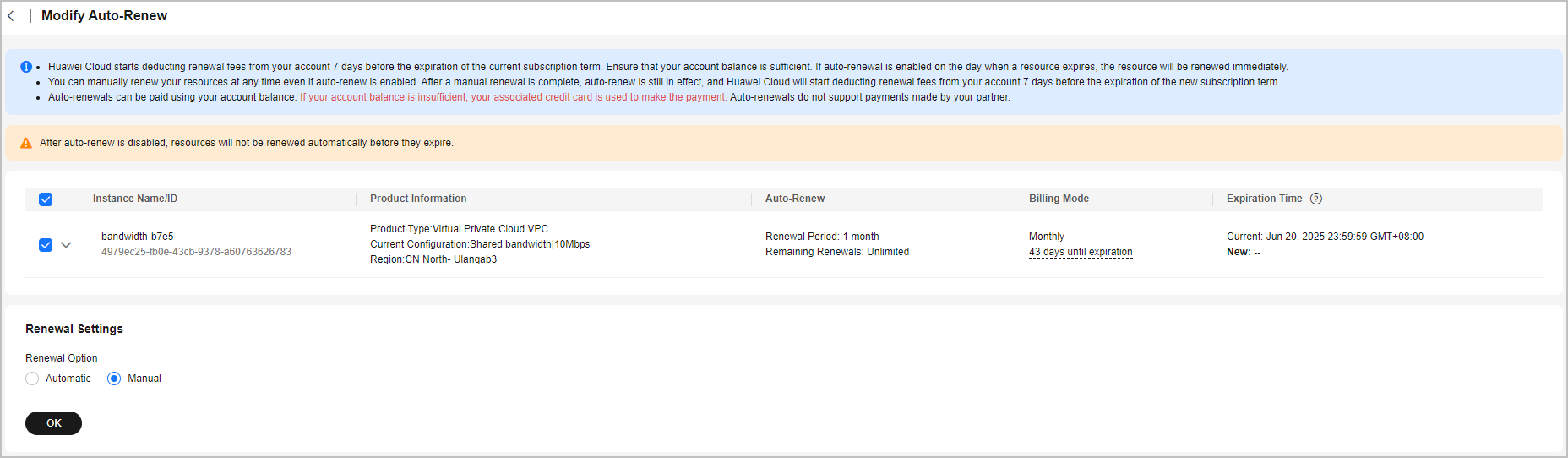Click the orange warning triangle icon
This screenshot has height=458, width=1568.
coord(26,143)
